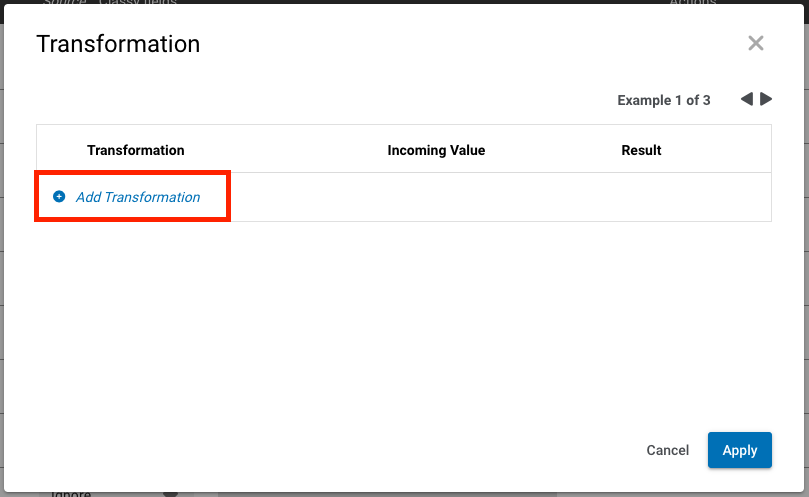Click the Transformation dialog title
This screenshot has height=497, width=809.
(x=118, y=44)
